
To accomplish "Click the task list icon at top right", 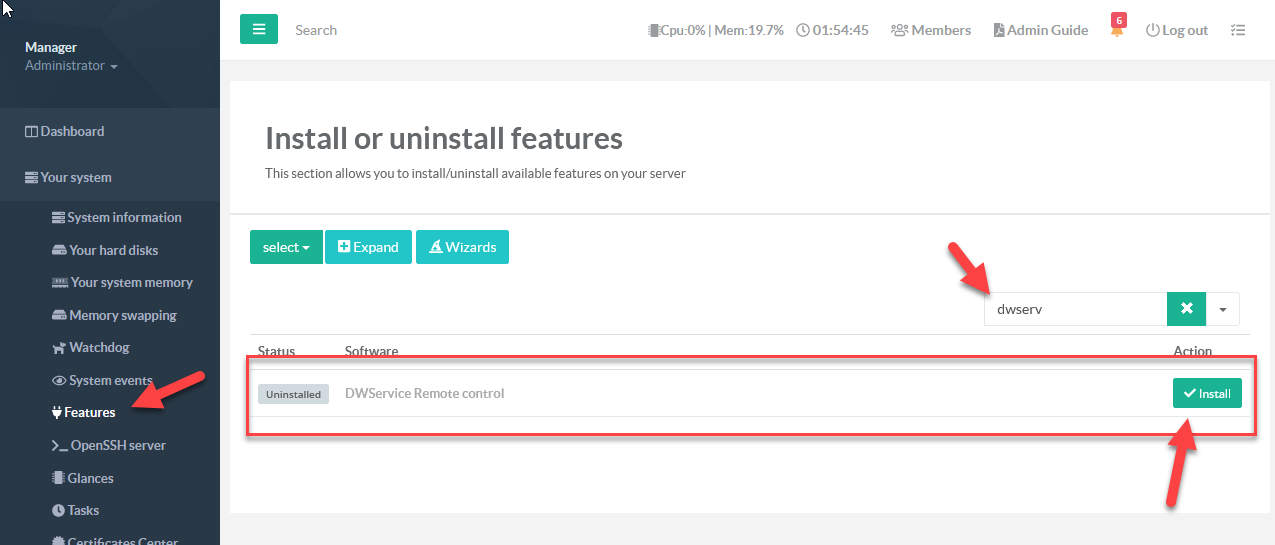I will point(1238,30).
